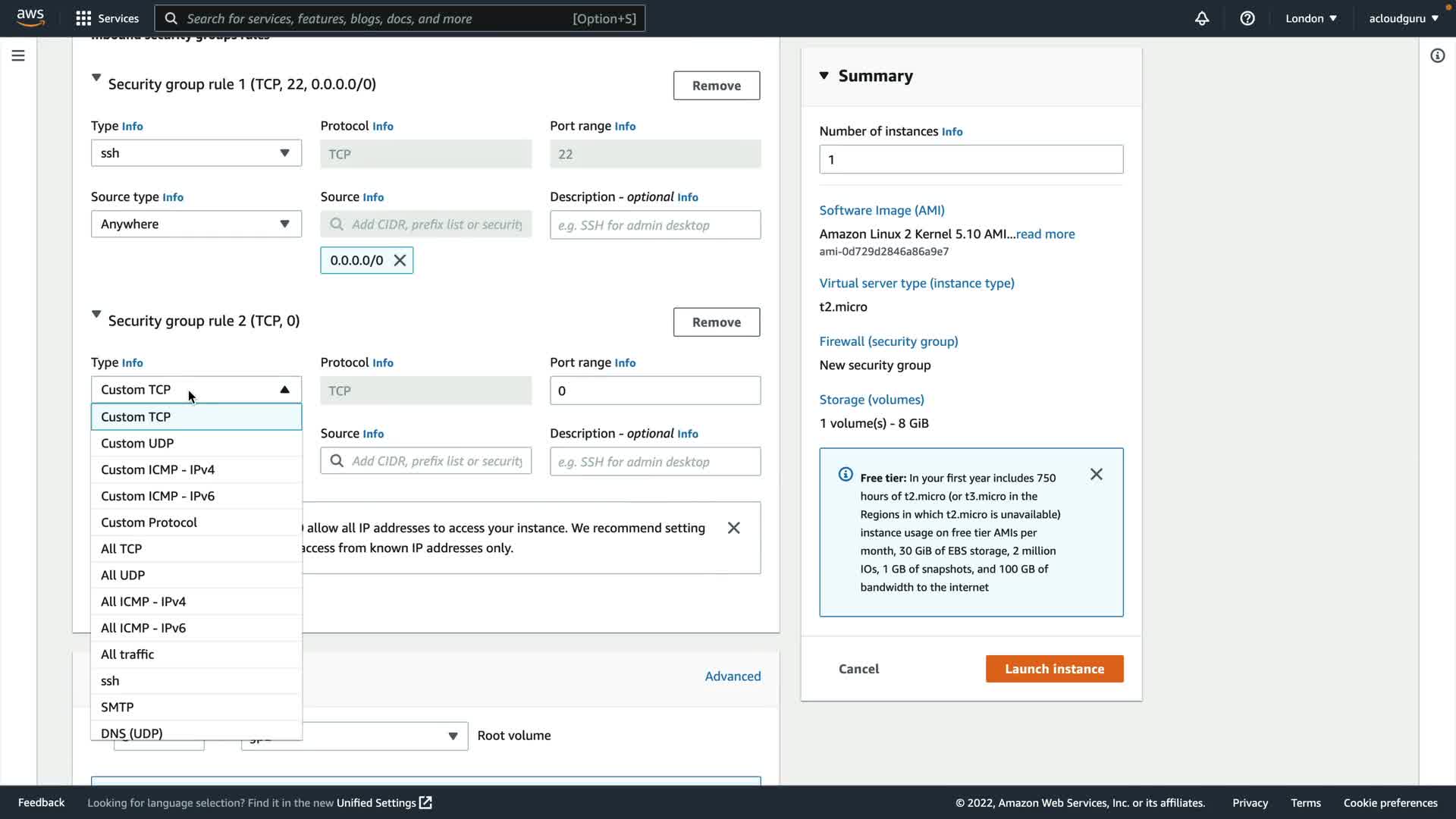This screenshot has width=1456, height=819.
Task: Open the Services grid menu
Action: 83,18
